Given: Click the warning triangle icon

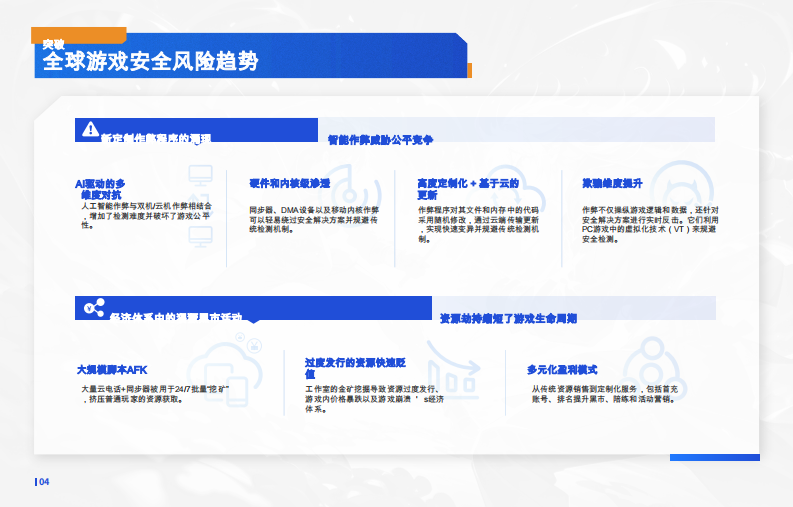Looking at the screenshot, I should click(x=91, y=129).
